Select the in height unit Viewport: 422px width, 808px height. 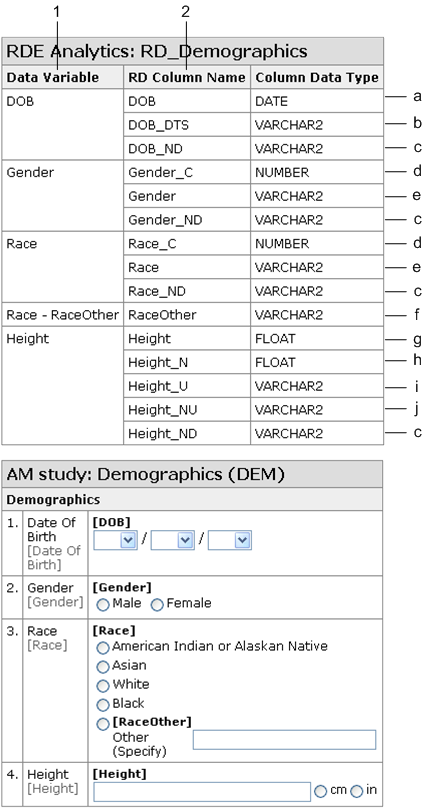[357, 791]
